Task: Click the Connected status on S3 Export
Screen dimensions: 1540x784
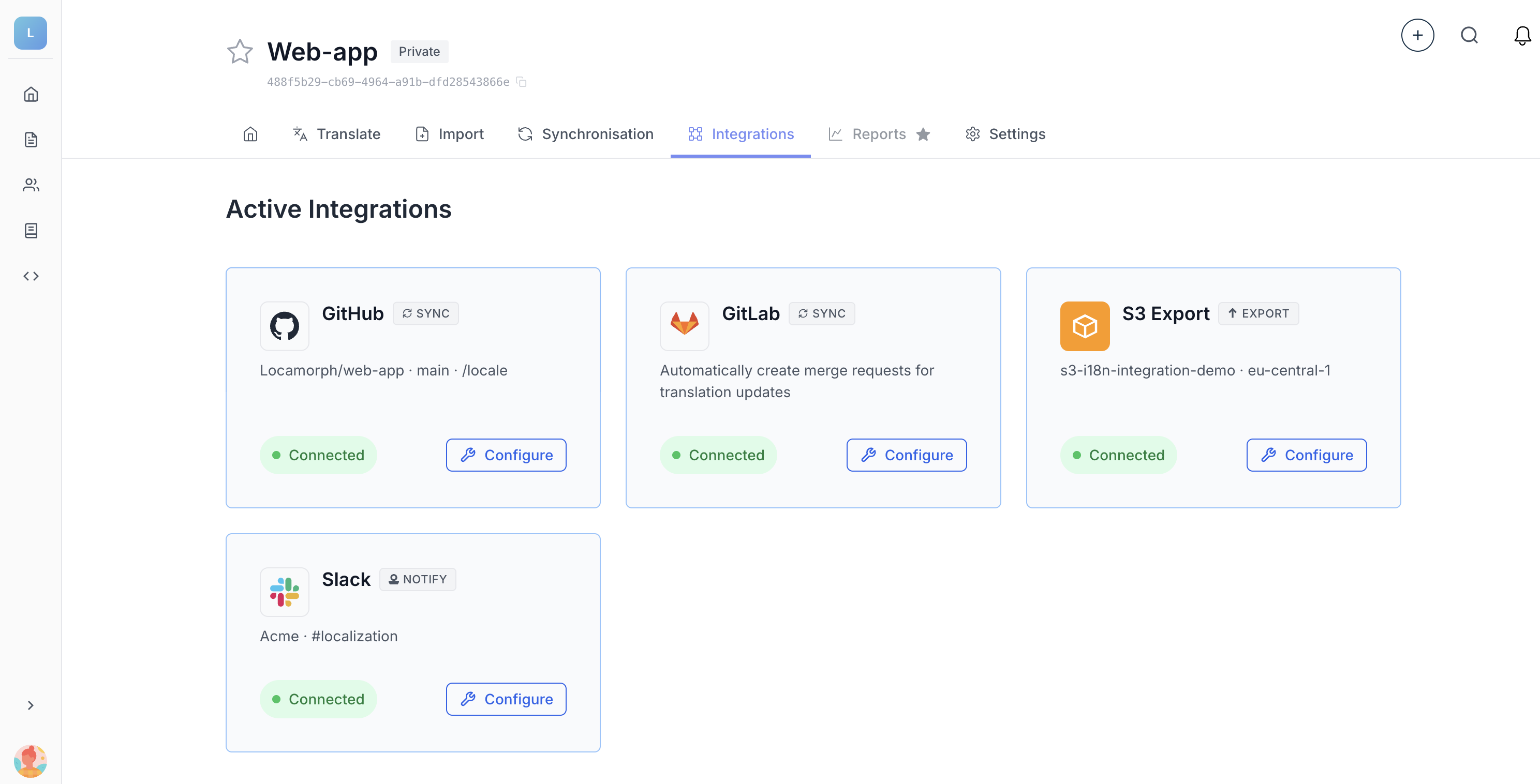Action: [x=1119, y=455]
